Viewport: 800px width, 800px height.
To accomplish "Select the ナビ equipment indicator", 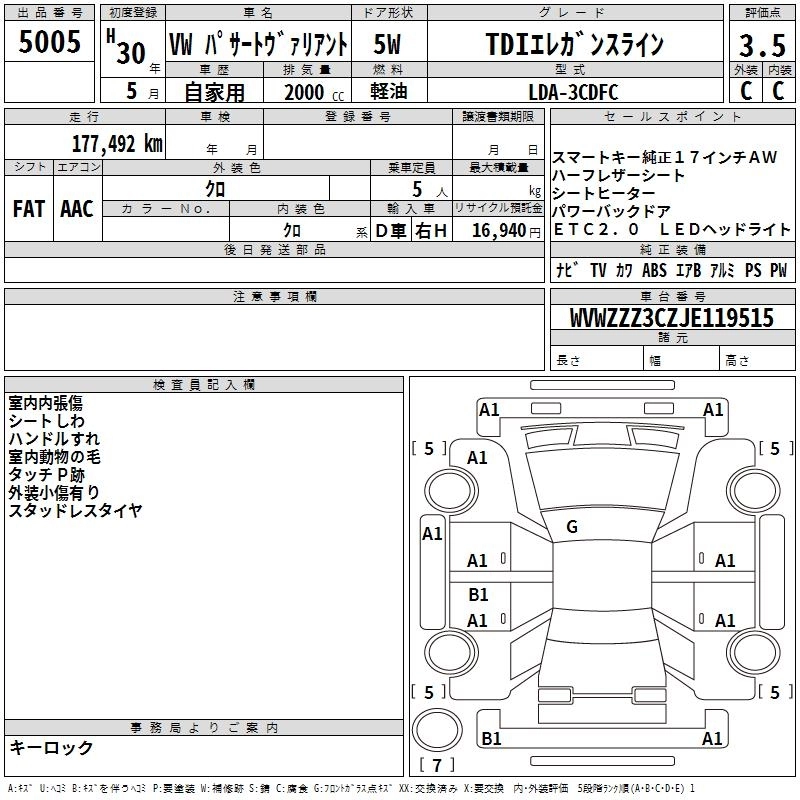I will tap(563, 270).
